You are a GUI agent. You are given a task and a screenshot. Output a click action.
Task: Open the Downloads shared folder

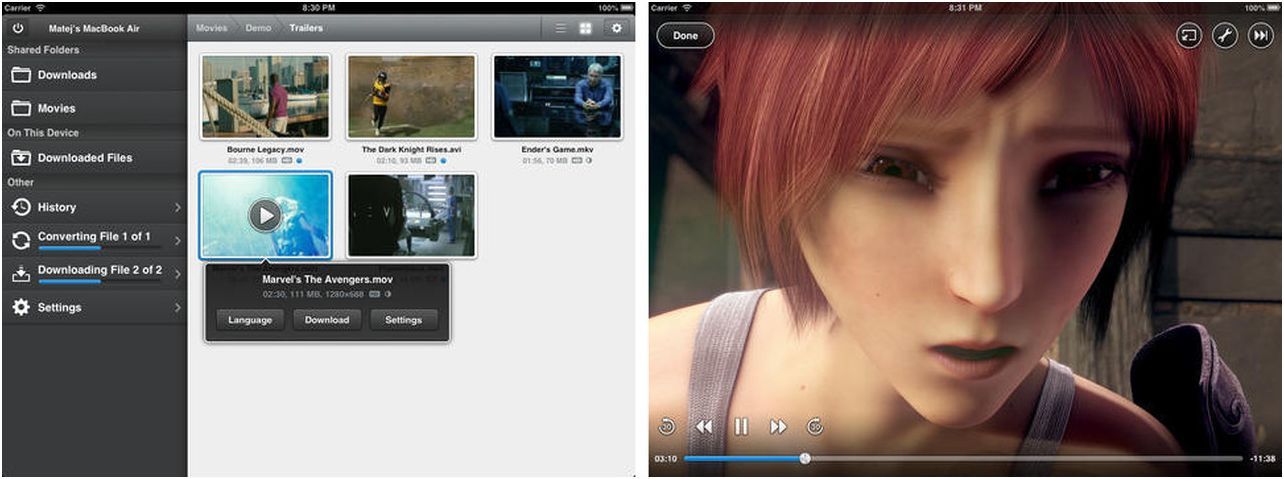pyautogui.click(x=94, y=75)
